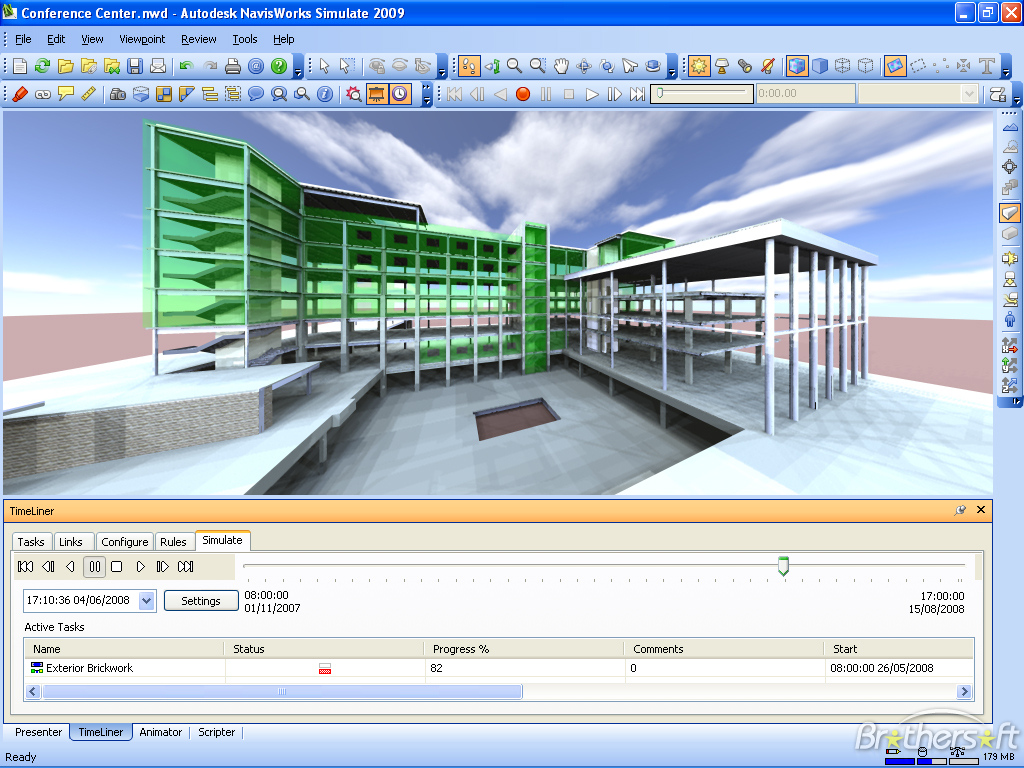The image size is (1024, 768).
Task: Pause the TimeLiner simulation playback
Action: (94, 567)
